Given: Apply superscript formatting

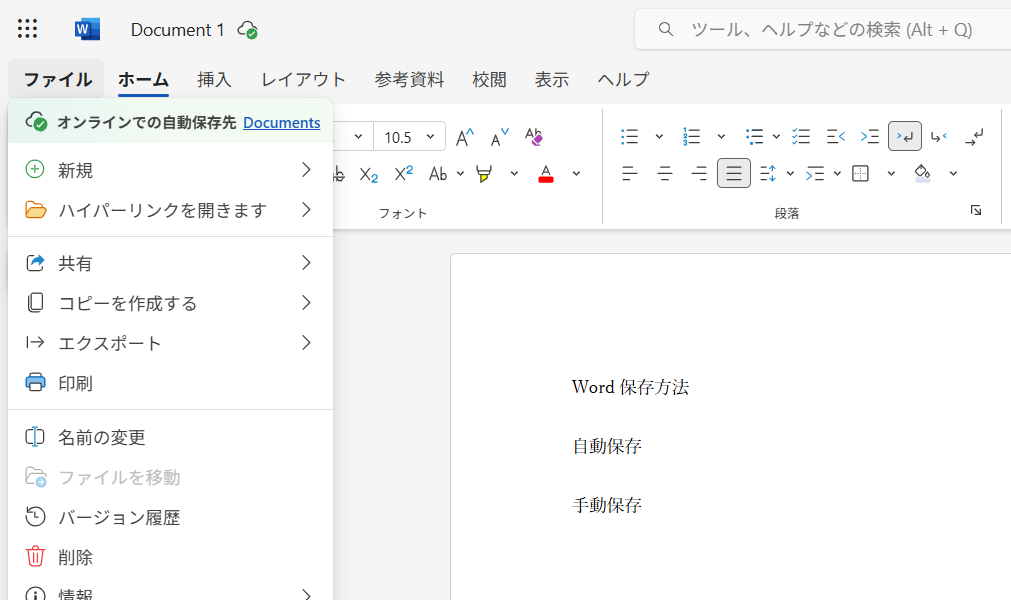Looking at the screenshot, I should pyautogui.click(x=404, y=174).
